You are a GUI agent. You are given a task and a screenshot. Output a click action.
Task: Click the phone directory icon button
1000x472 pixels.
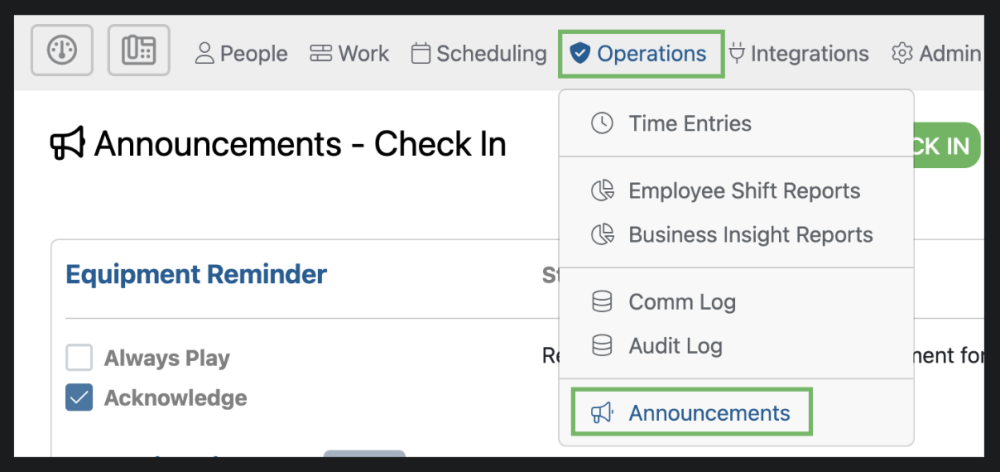point(139,50)
